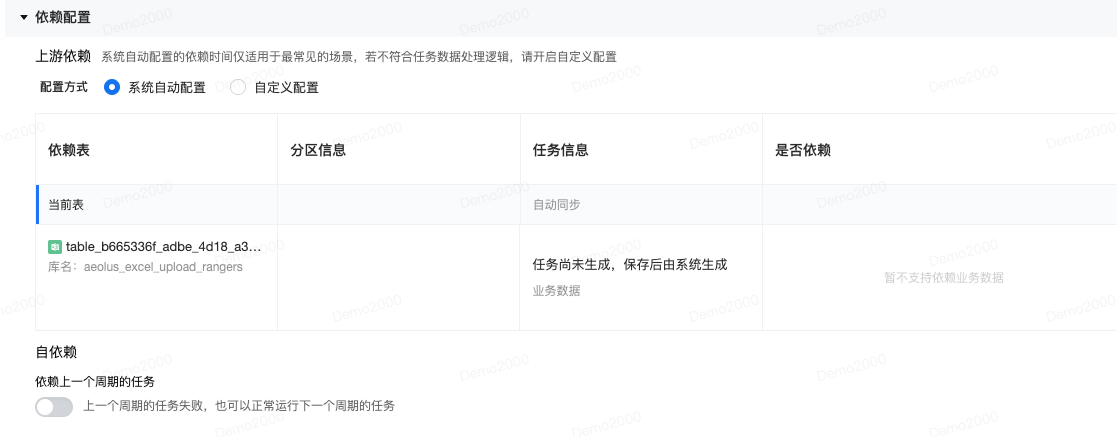Screen dimensions: 1117x437
Task: Click 暂不支持依赖业务数据 placeholder text
Action: tap(944, 277)
